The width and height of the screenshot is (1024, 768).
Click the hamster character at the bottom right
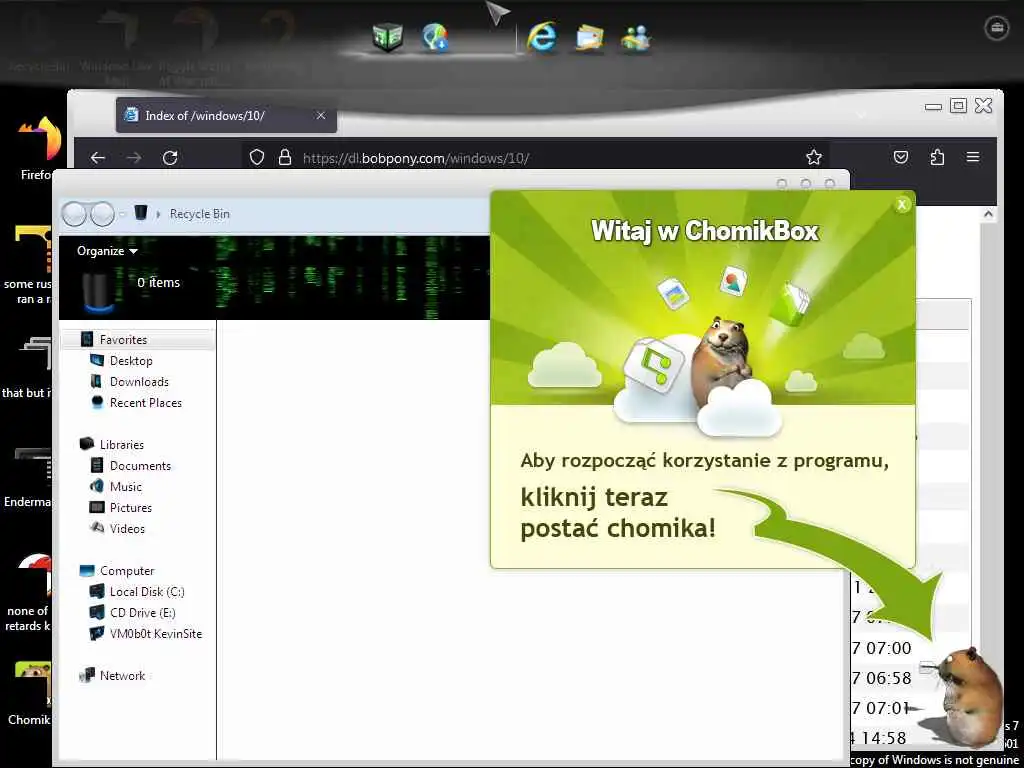969,697
